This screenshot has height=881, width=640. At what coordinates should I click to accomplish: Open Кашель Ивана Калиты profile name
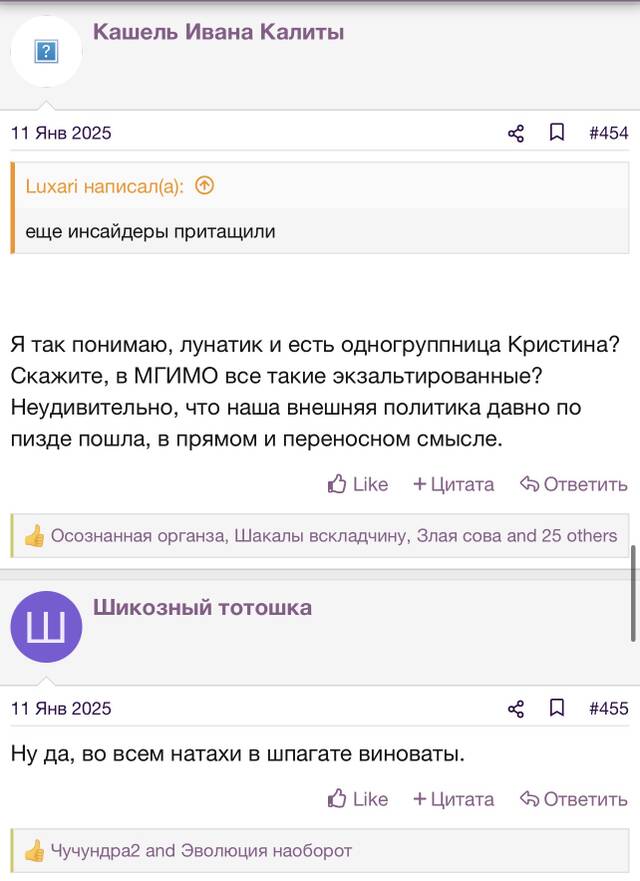[x=219, y=32]
